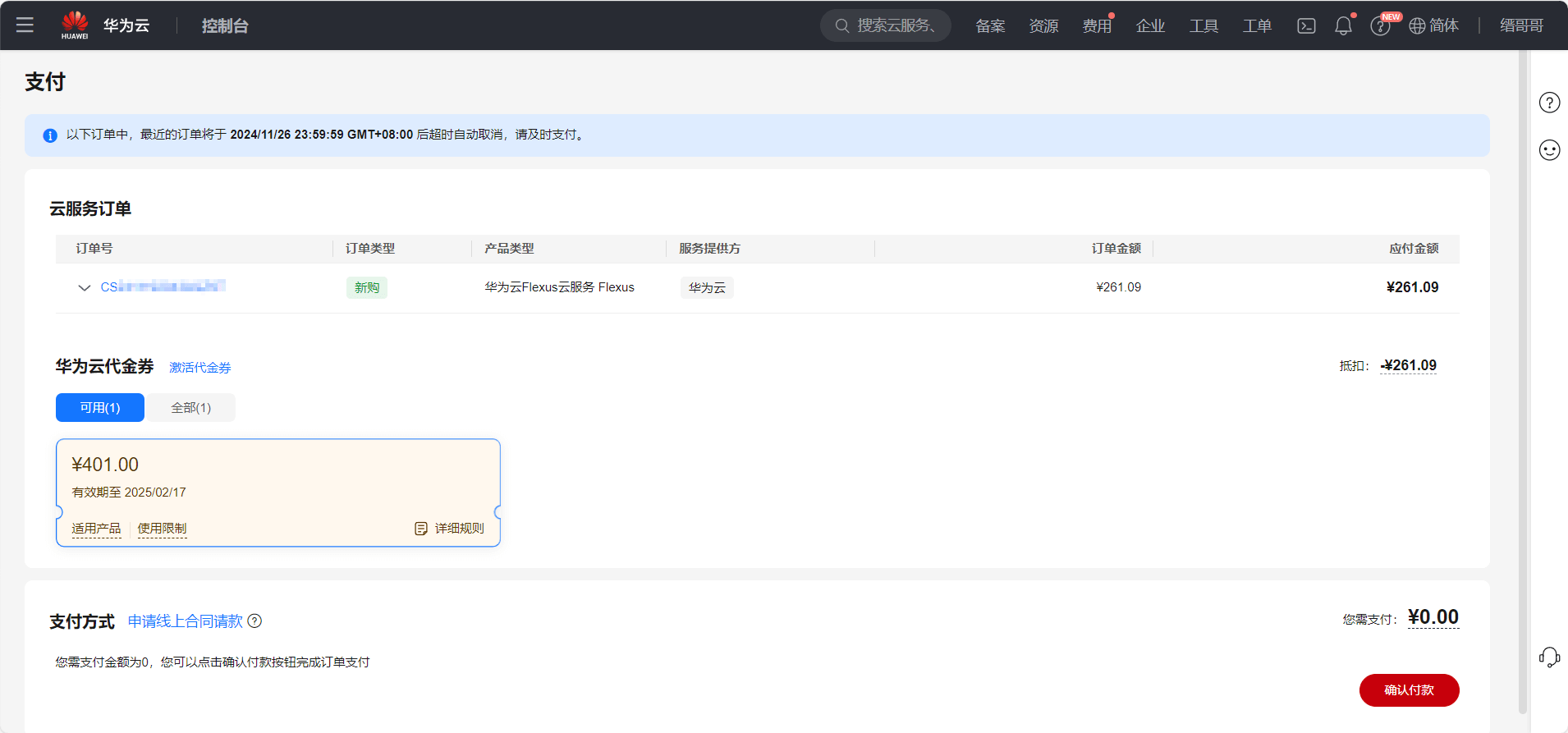1568x733 pixels.
Task: Open the 工具 menu
Action: (x=1204, y=26)
